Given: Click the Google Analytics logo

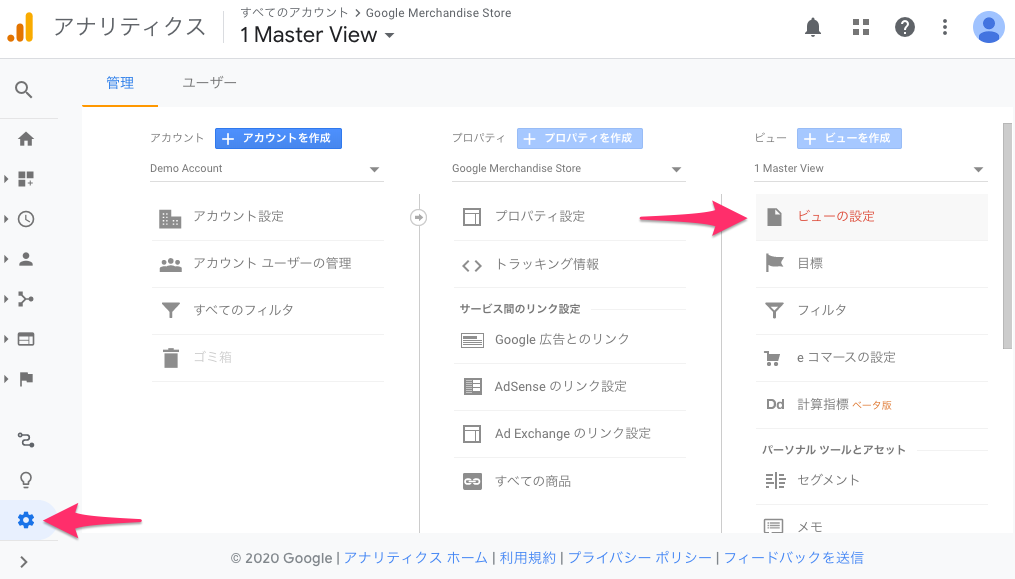Looking at the screenshot, I should point(20,28).
